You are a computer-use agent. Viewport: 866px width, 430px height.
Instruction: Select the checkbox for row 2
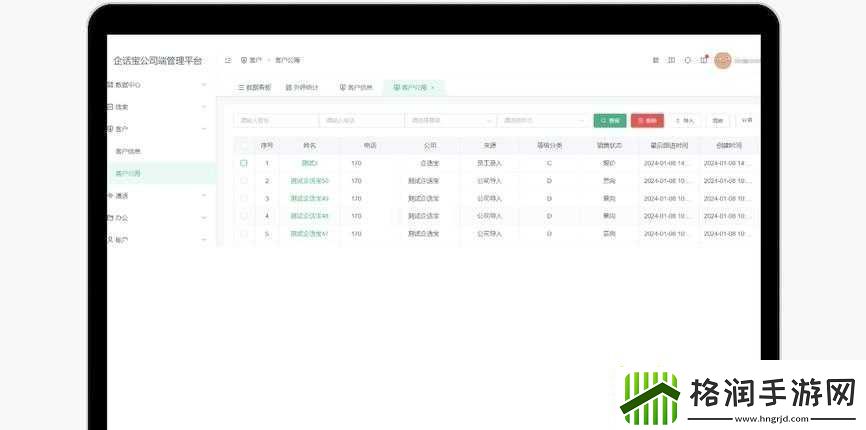pos(244,181)
